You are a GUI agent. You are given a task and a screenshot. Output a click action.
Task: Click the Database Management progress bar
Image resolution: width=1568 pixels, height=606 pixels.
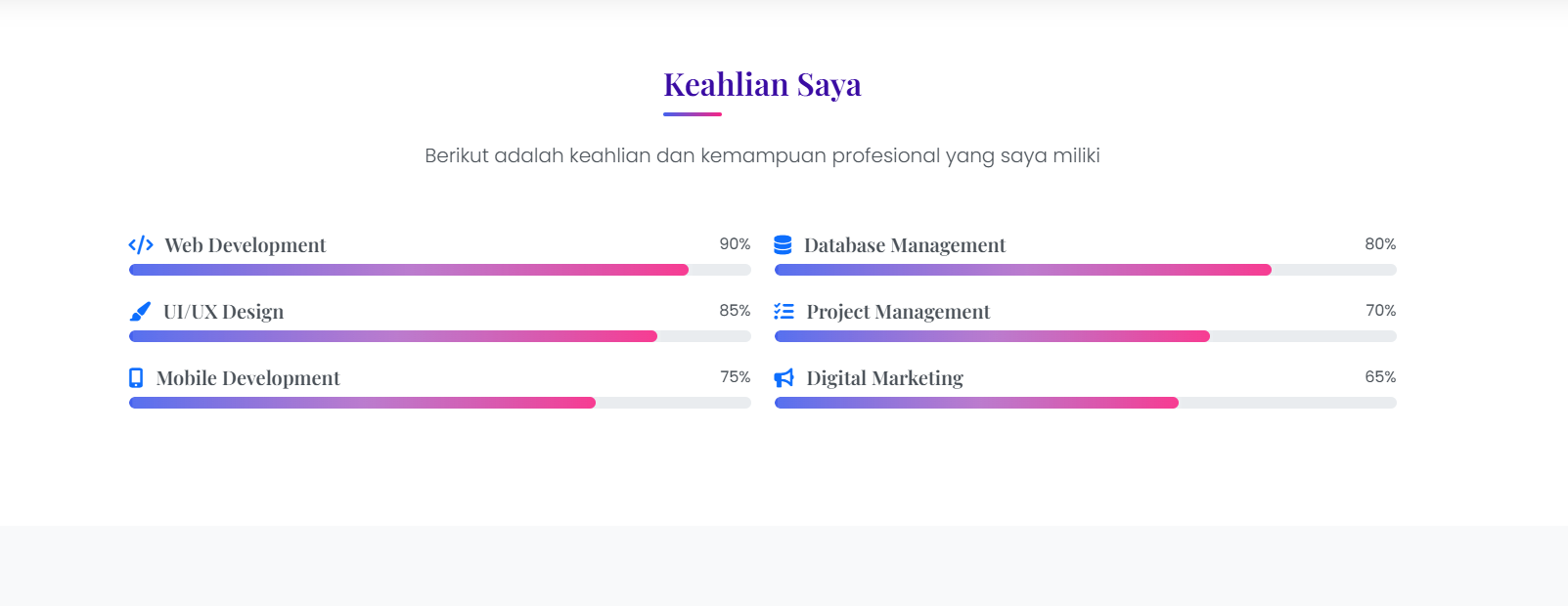coord(1085,270)
